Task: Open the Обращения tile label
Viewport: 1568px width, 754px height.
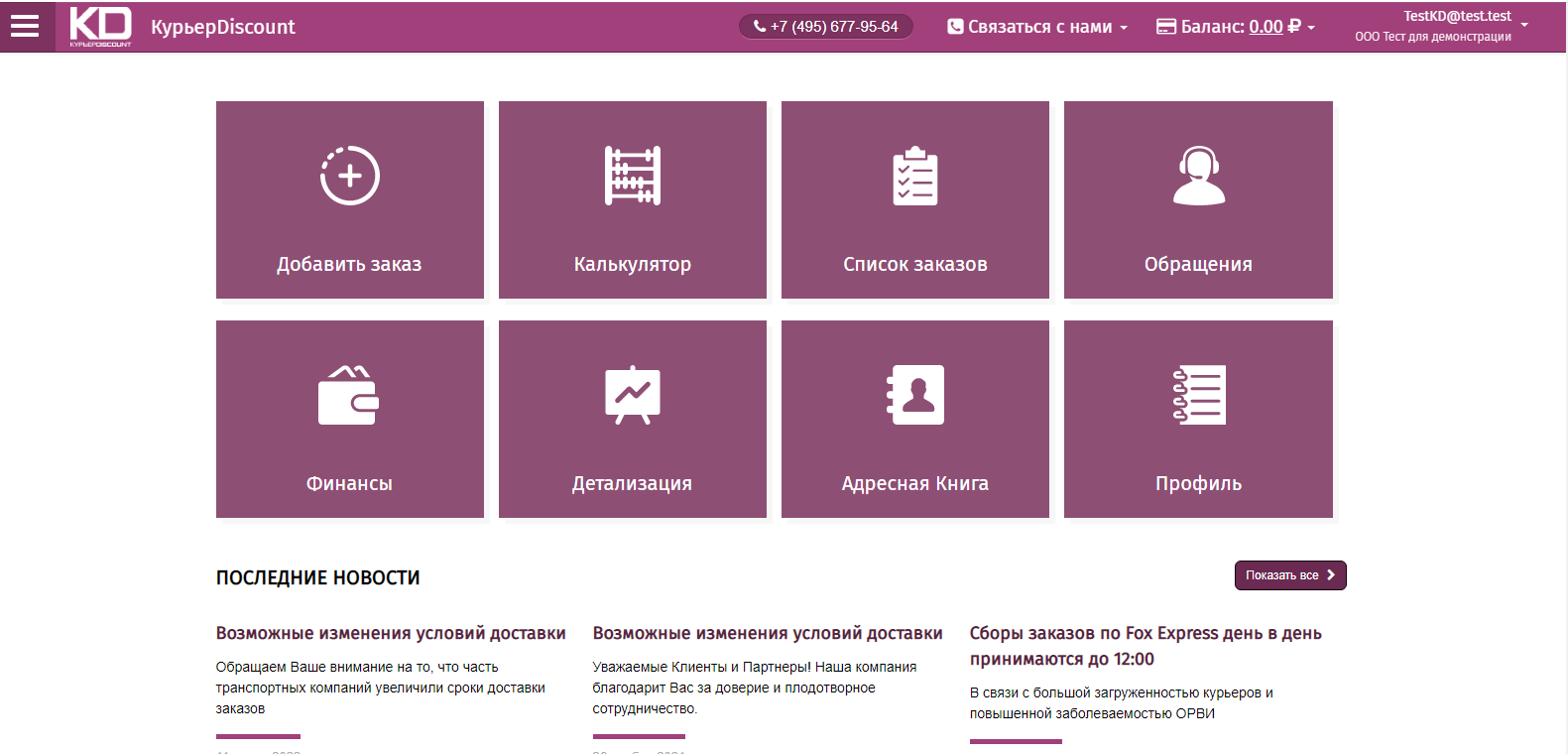Action: pyautogui.click(x=1198, y=265)
